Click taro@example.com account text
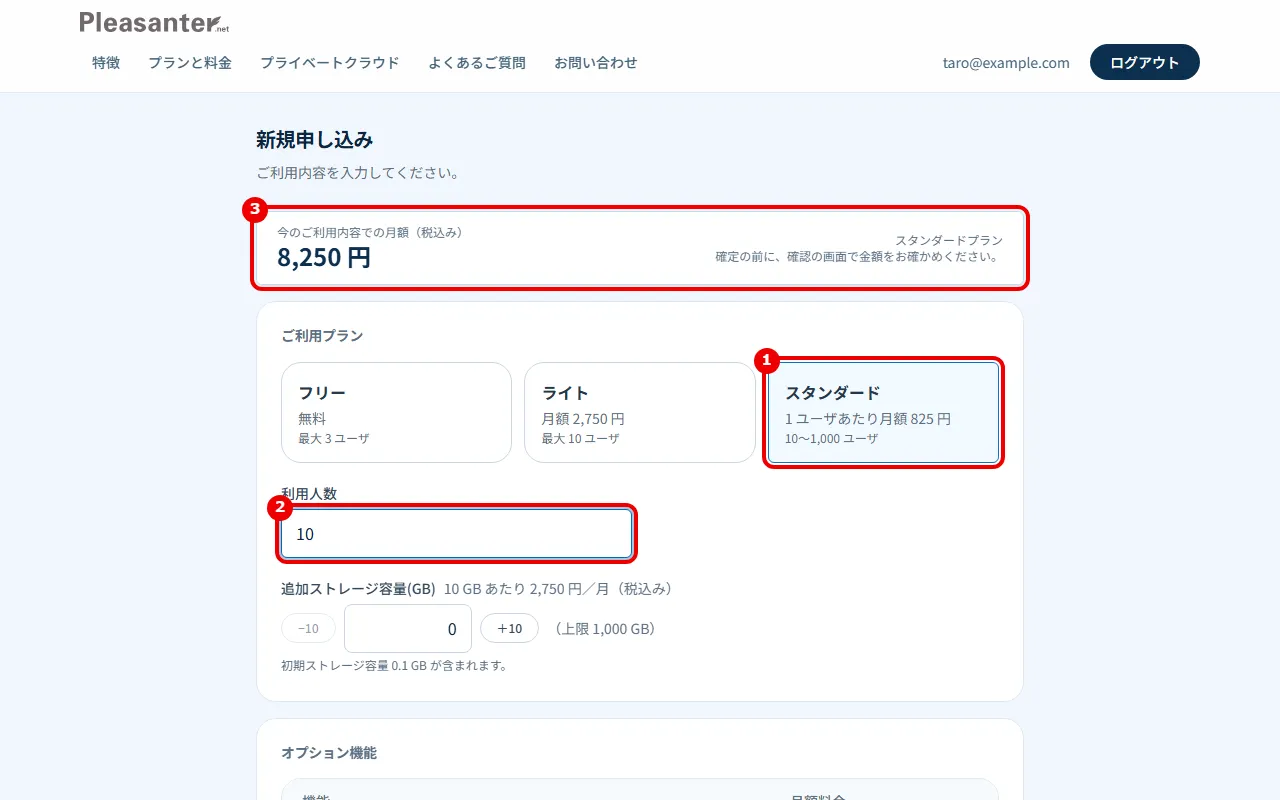The image size is (1280, 800). 1006,62
